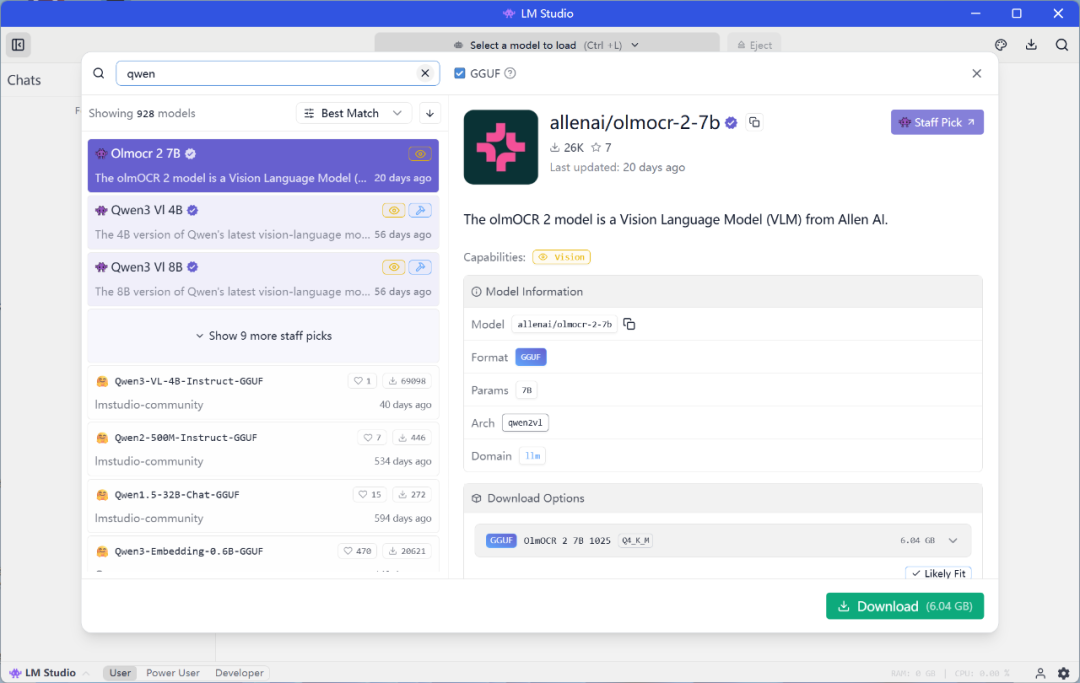Open the Best Match sort dropdown

pos(353,113)
